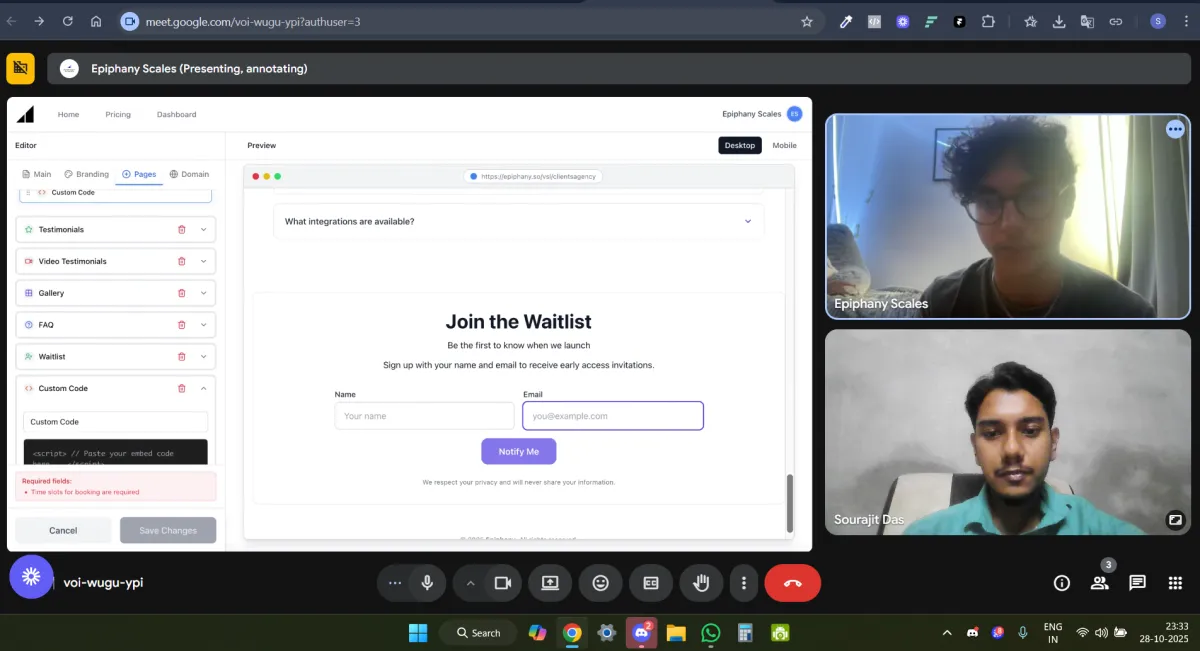The image size is (1200, 651).
Task: Open the Main editor tab
Action: (x=37, y=174)
